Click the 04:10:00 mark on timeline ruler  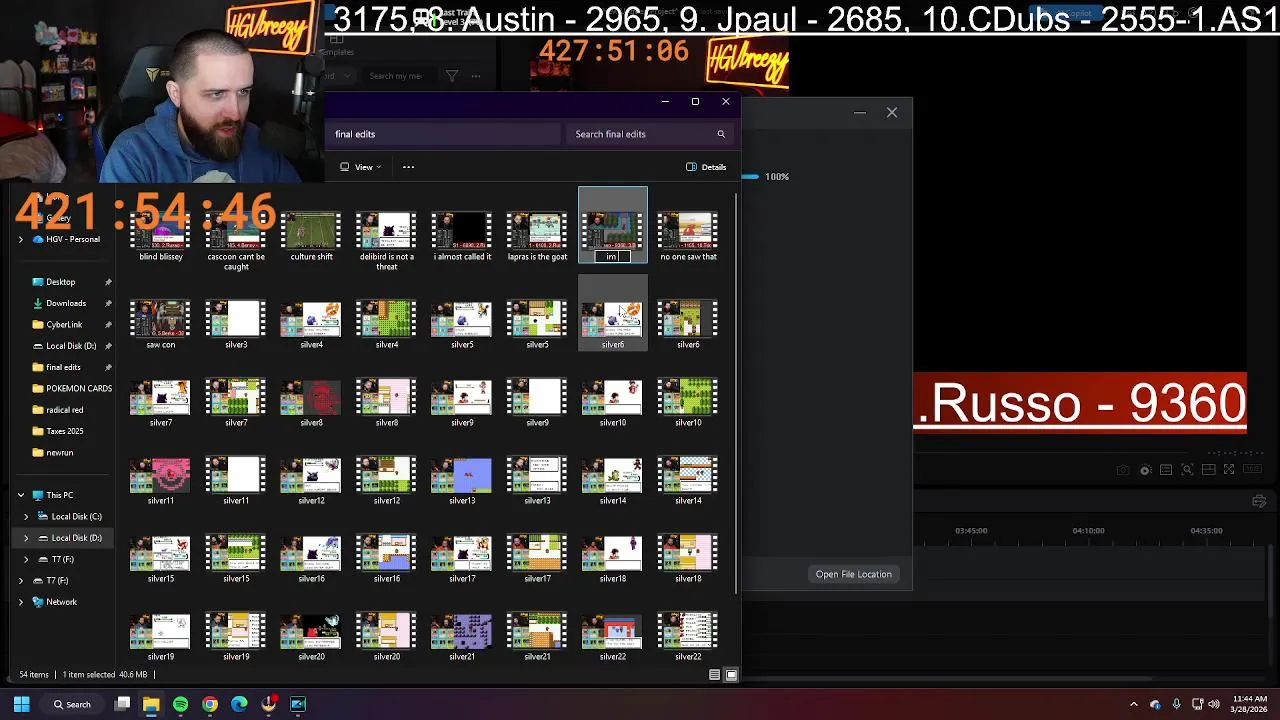click(1088, 531)
